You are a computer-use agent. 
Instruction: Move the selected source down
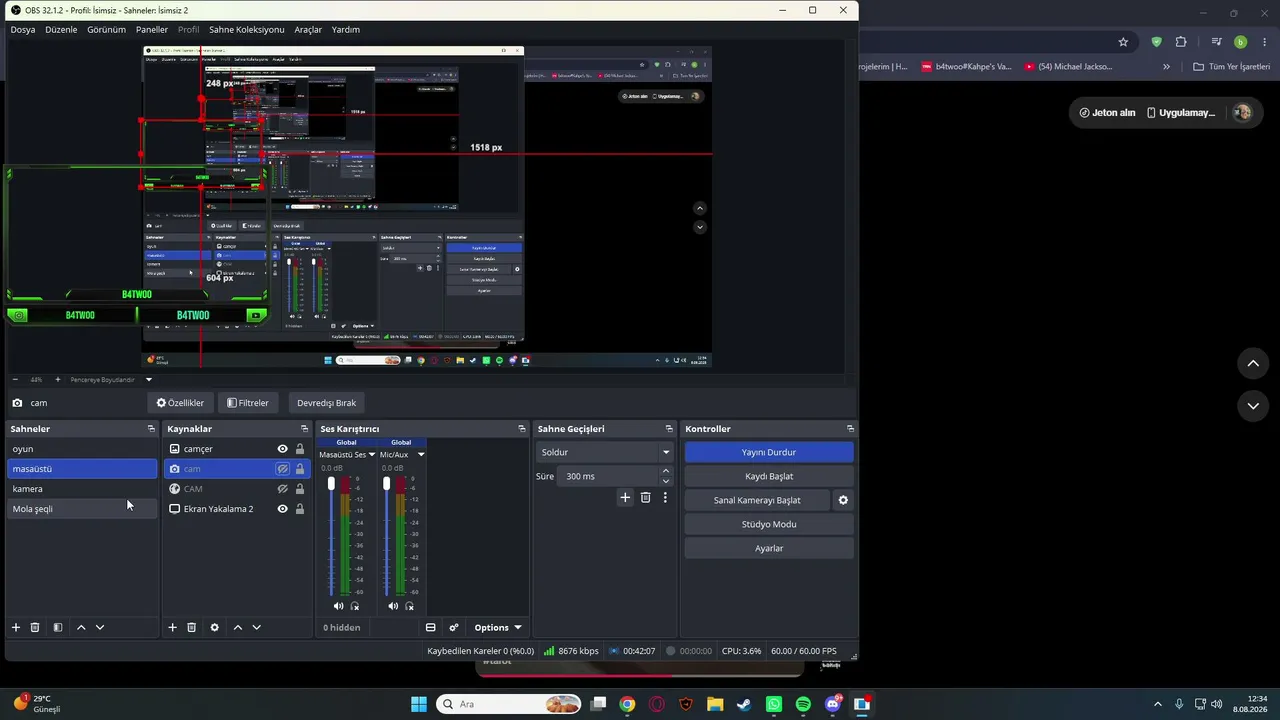click(257, 628)
